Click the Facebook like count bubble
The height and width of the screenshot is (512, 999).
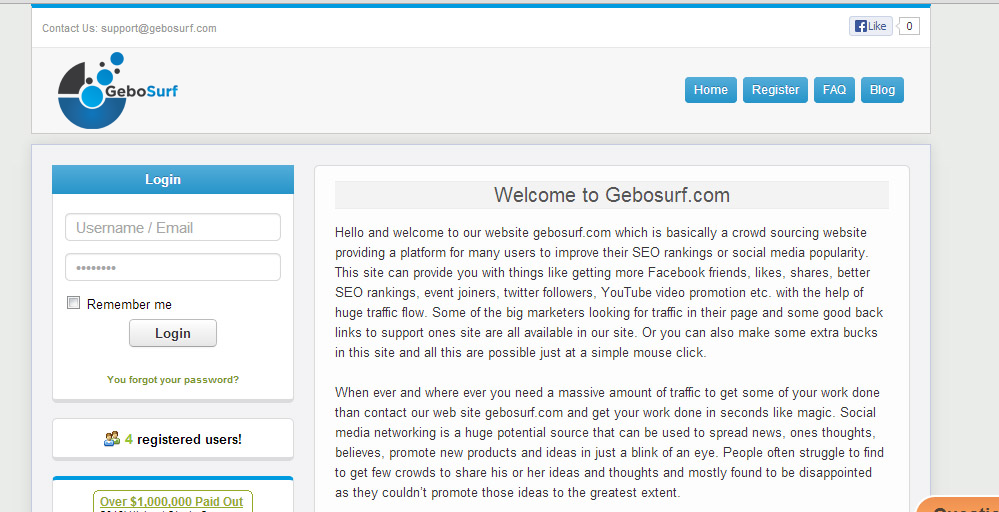tap(909, 26)
